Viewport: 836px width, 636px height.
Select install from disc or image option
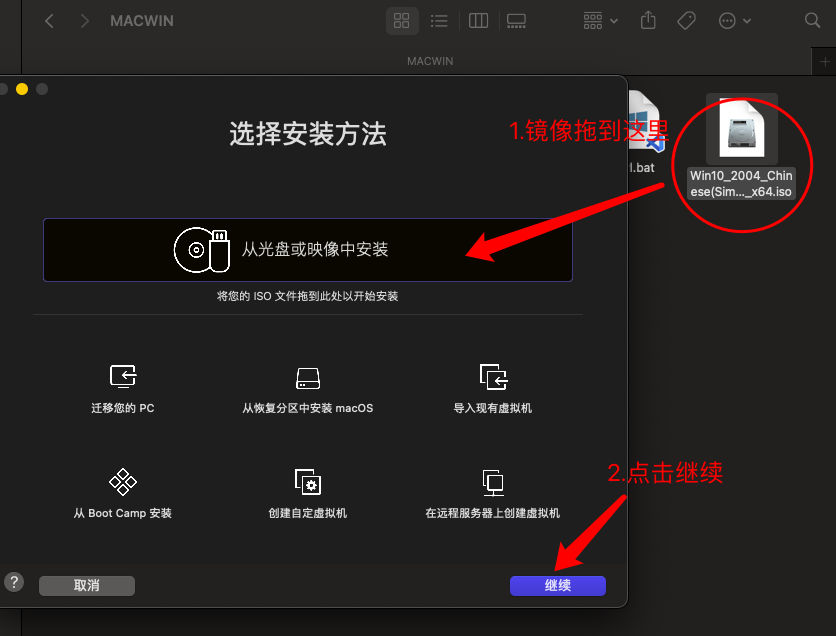point(308,249)
